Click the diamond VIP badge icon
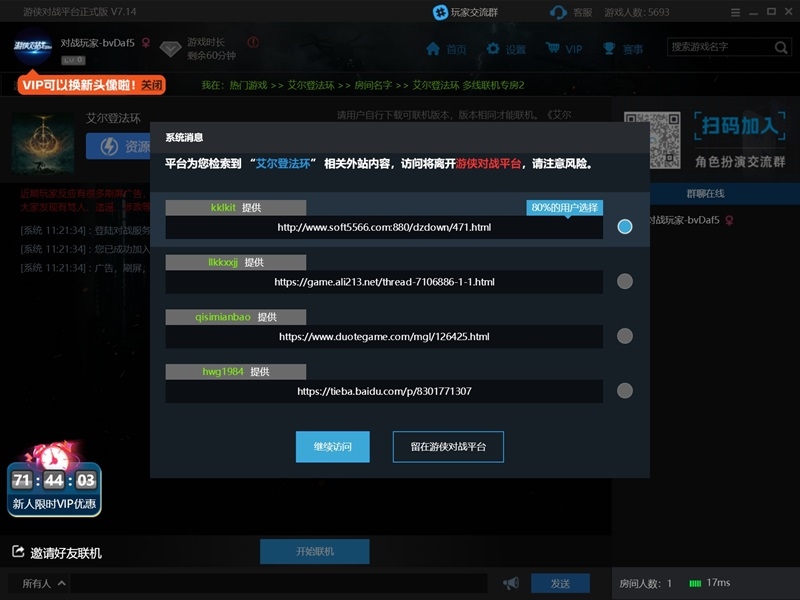Screen dimensions: 800x600 [x=170, y=49]
